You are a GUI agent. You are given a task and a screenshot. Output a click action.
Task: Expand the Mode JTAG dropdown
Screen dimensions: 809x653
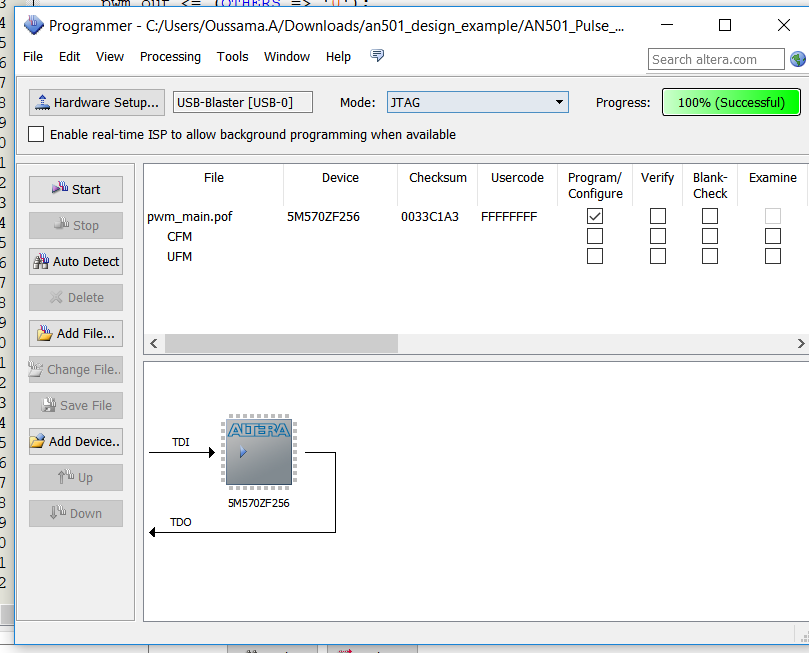click(x=559, y=102)
